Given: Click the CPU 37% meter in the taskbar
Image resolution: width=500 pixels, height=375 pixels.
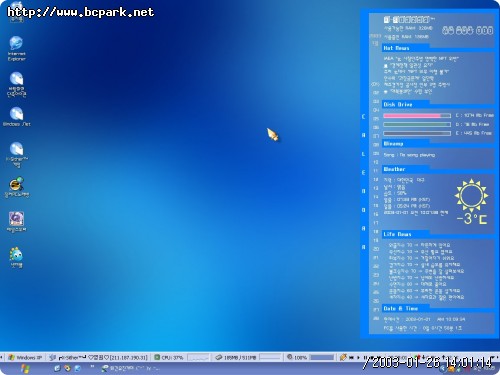Looking at the screenshot, I should click(169, 357).
